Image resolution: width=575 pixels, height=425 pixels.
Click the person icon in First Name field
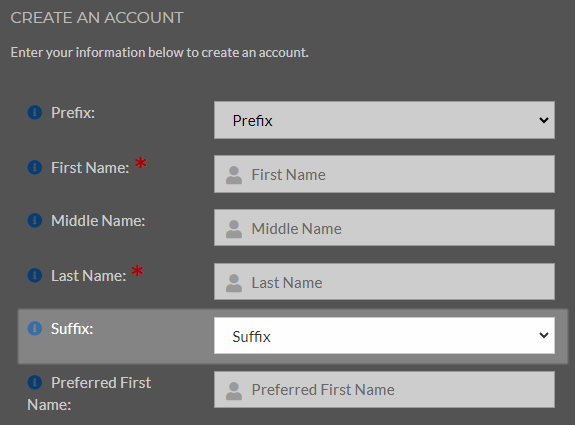click(234, 175)
